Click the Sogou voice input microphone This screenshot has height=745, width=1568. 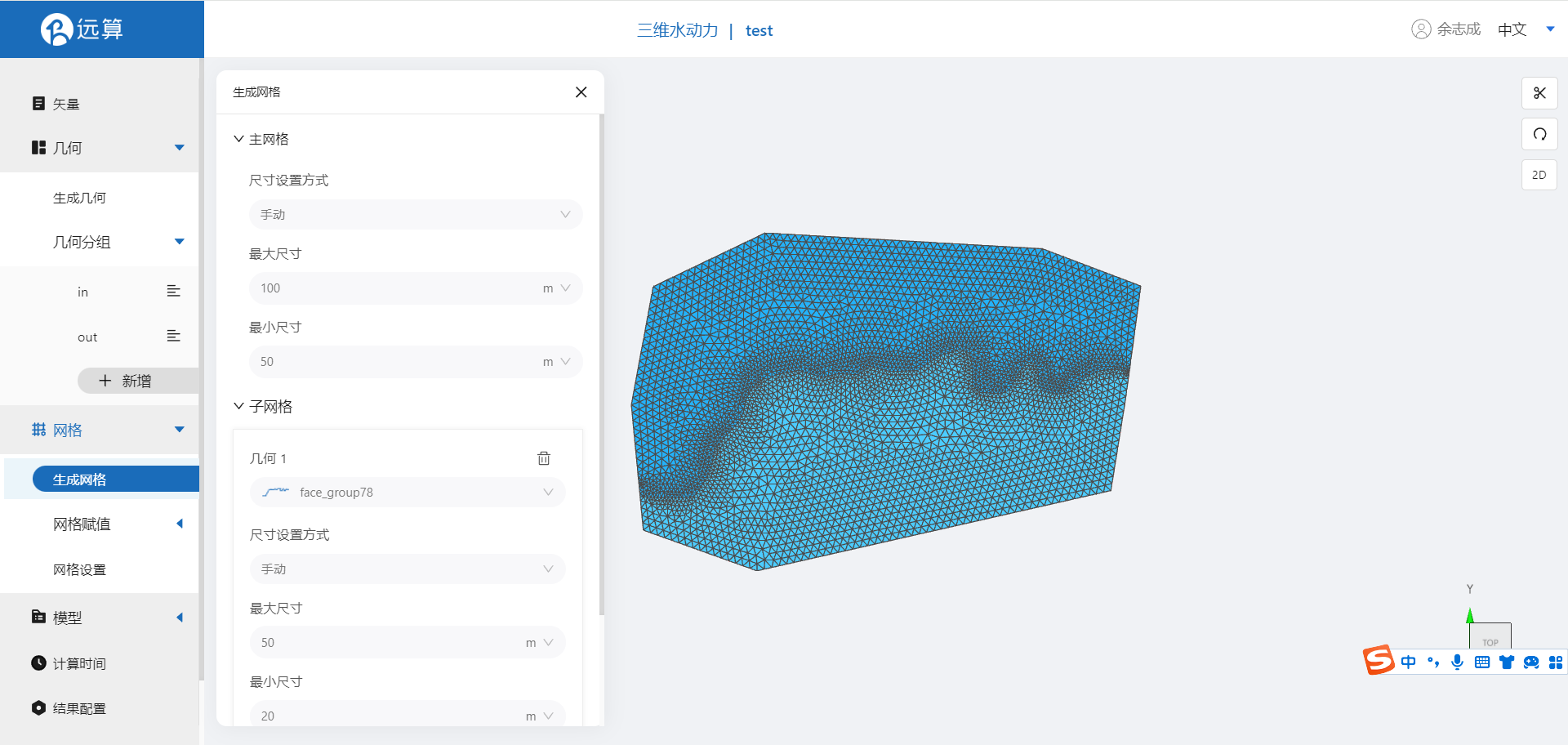[1457, 662]
